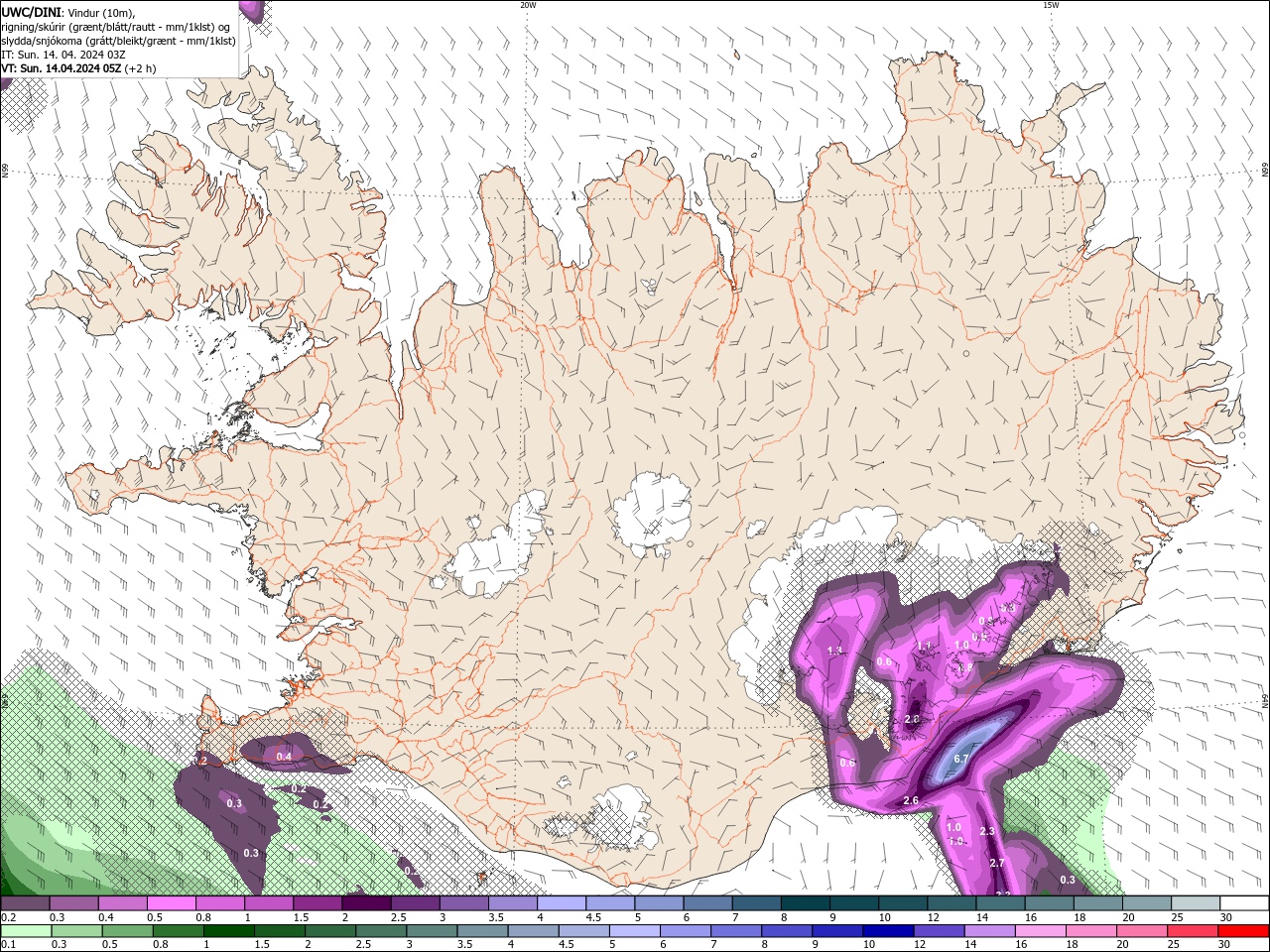Click the 'VT: Sun. 14.04.2024 05Z' valid time line
This screenshot has width=1270, height=952.
point(62,68)
